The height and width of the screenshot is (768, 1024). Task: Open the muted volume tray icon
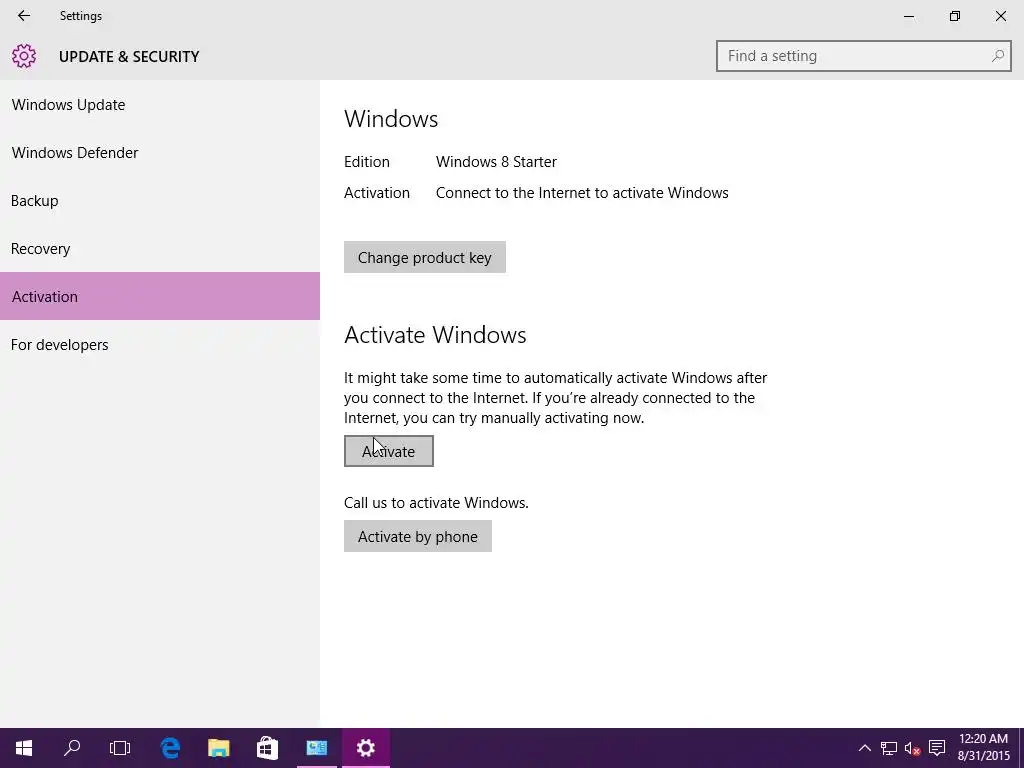pyautogui.click(x=912, y=748)
